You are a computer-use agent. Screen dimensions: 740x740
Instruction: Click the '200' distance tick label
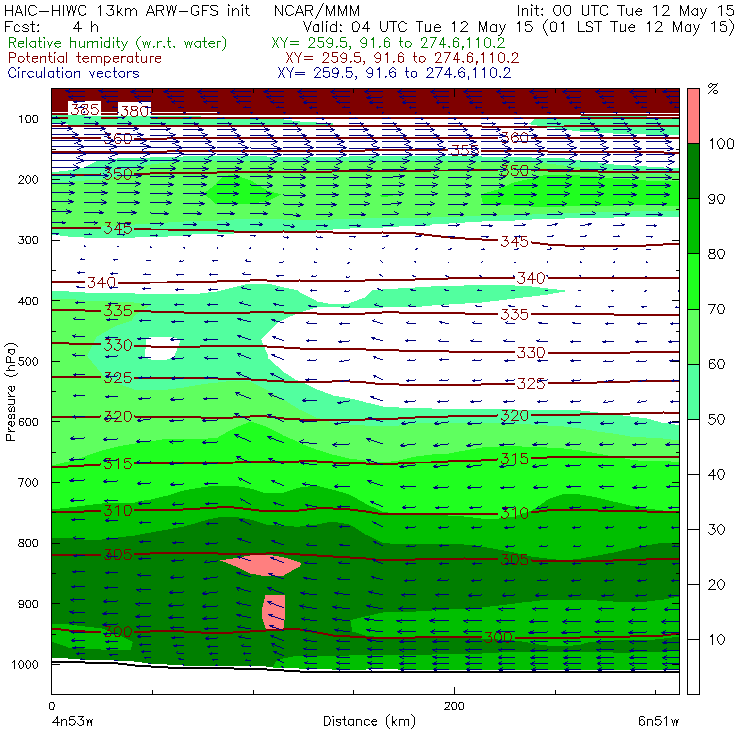(454, 706)
